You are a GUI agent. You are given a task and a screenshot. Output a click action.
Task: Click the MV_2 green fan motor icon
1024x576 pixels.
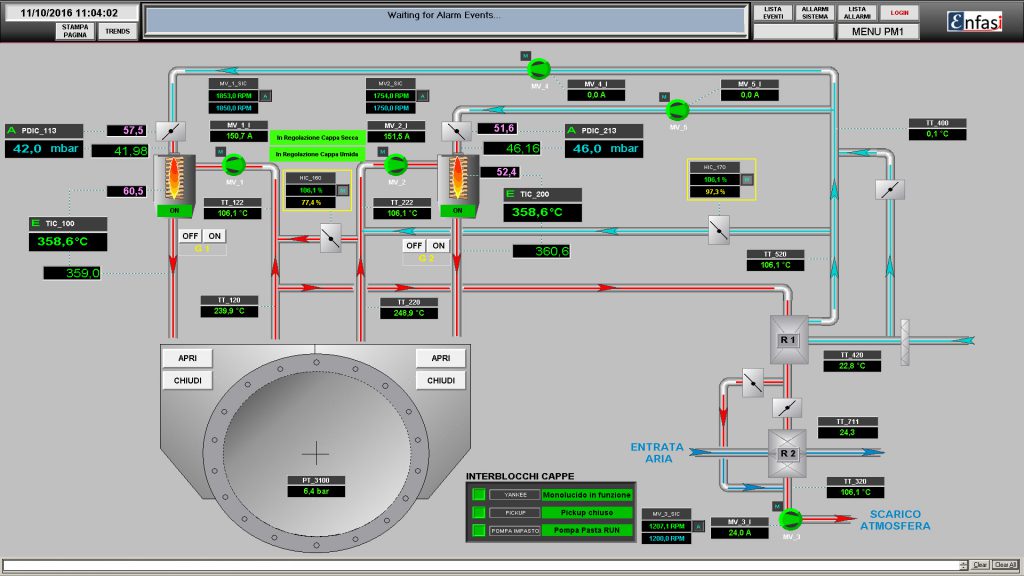click(395, 165)
